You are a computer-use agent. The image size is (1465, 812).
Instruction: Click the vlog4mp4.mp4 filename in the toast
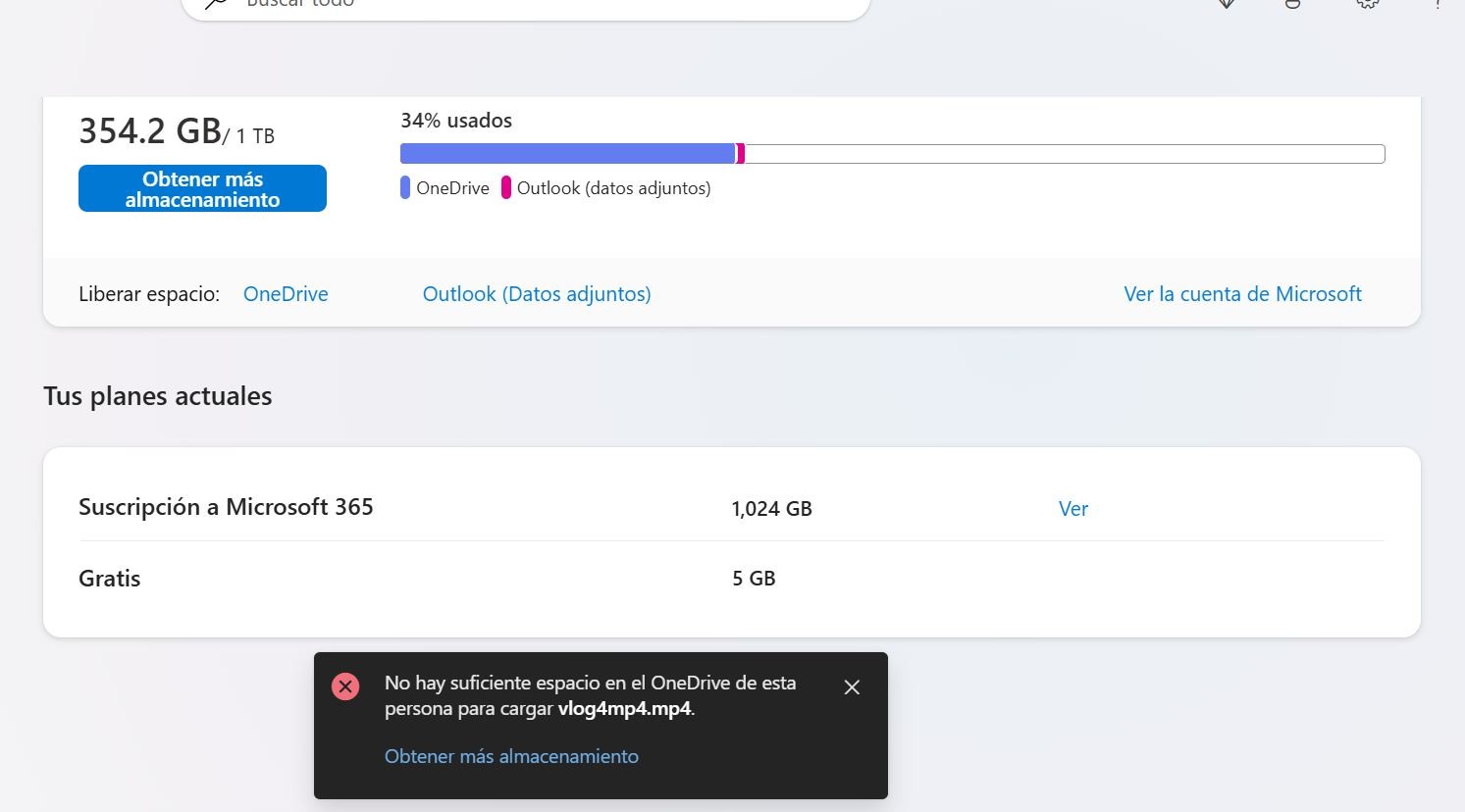point(624,709)
